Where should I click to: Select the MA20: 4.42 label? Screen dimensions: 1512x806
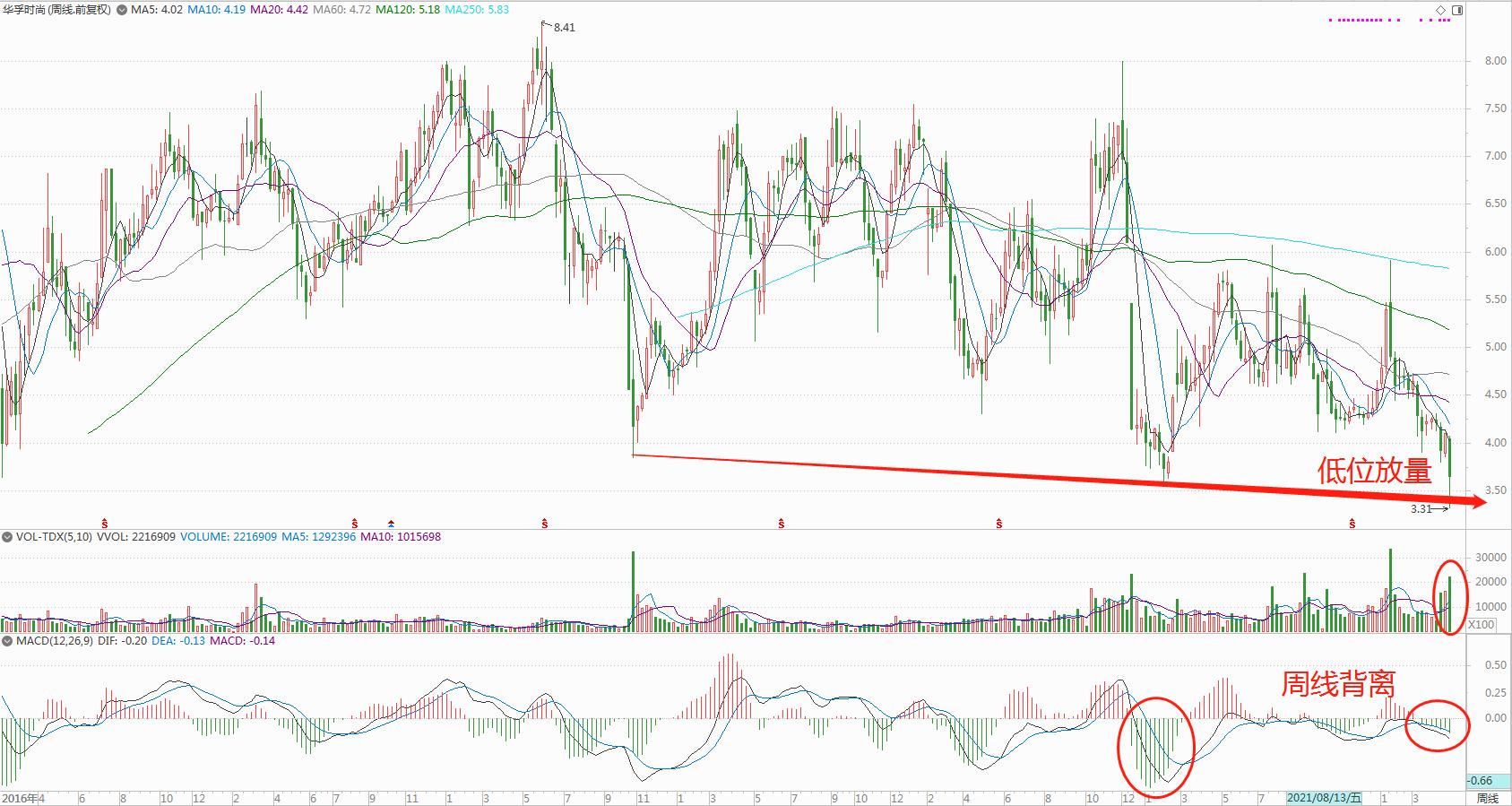[279, 10]
